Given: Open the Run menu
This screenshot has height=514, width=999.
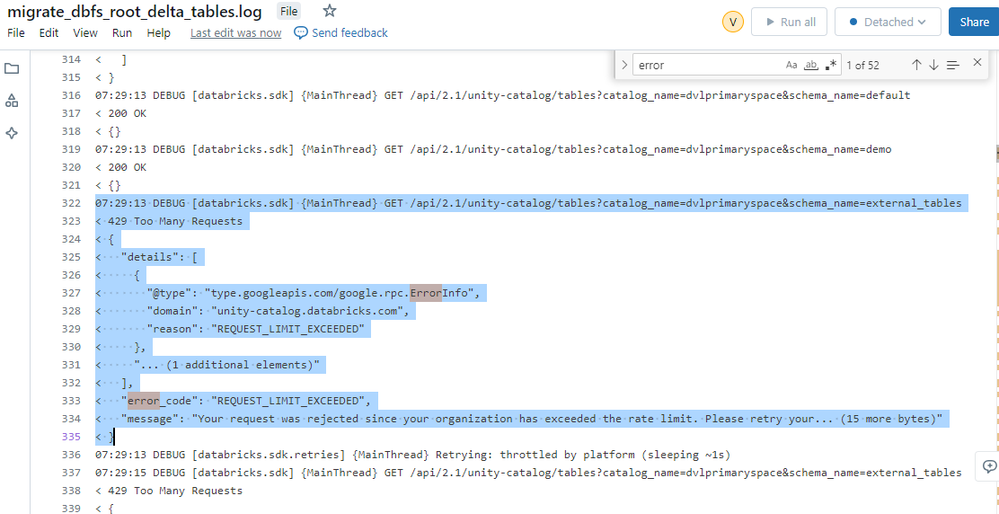Looking at the screenshot, I should pyautogui.click(x=122, y=33).
